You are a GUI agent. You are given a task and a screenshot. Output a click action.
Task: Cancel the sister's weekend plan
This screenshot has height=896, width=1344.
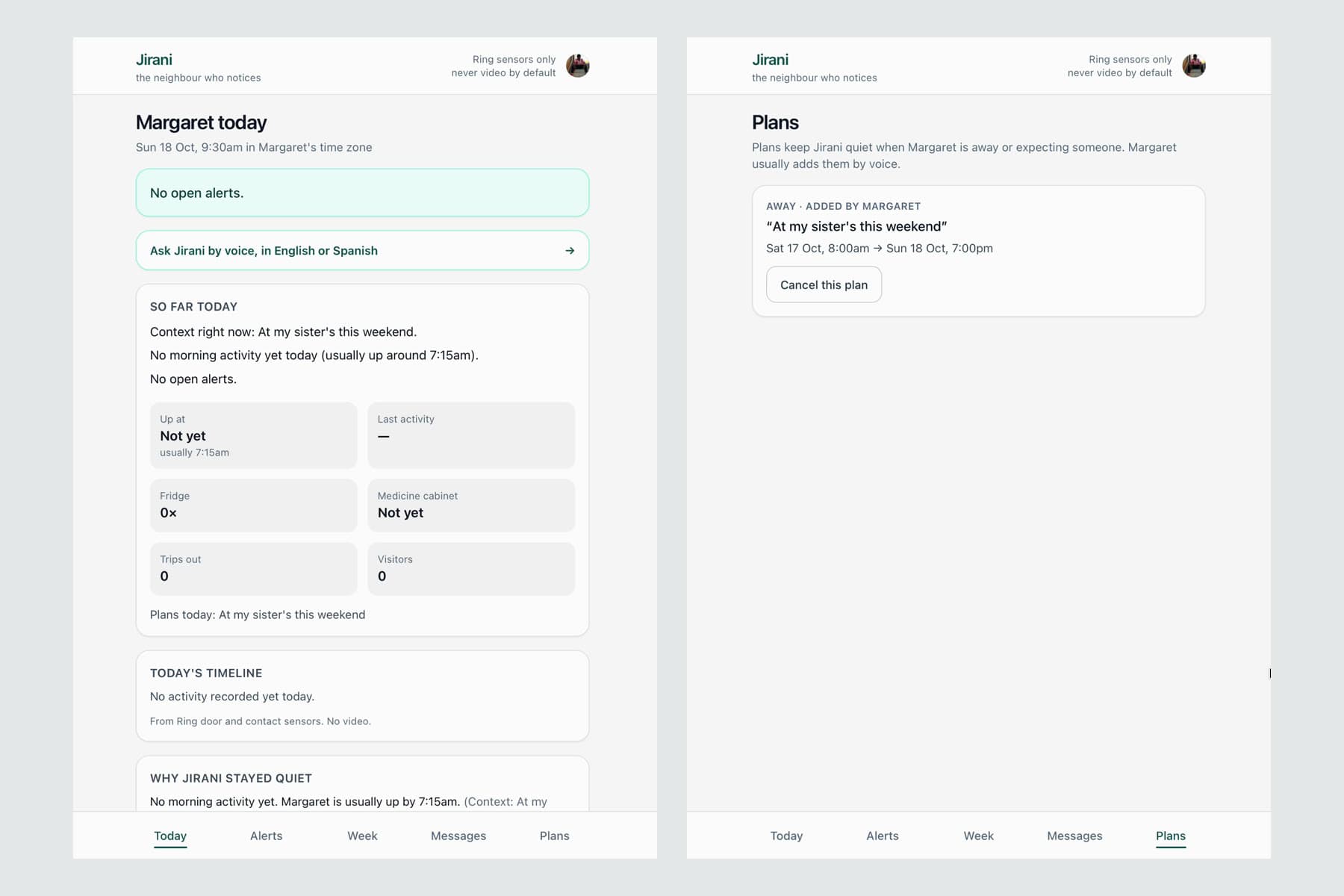point(824,284)
